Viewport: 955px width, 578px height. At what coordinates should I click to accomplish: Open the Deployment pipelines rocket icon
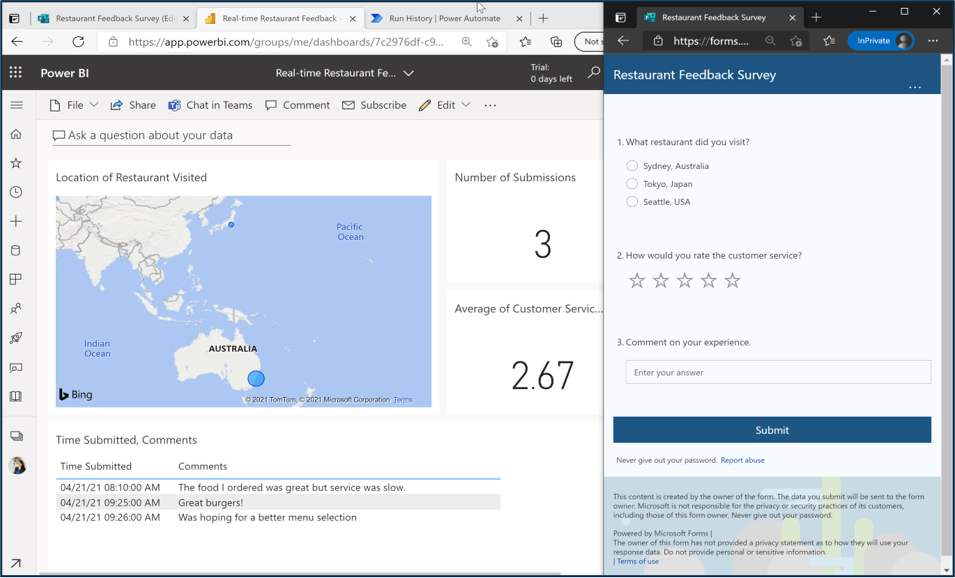point(16,338)
